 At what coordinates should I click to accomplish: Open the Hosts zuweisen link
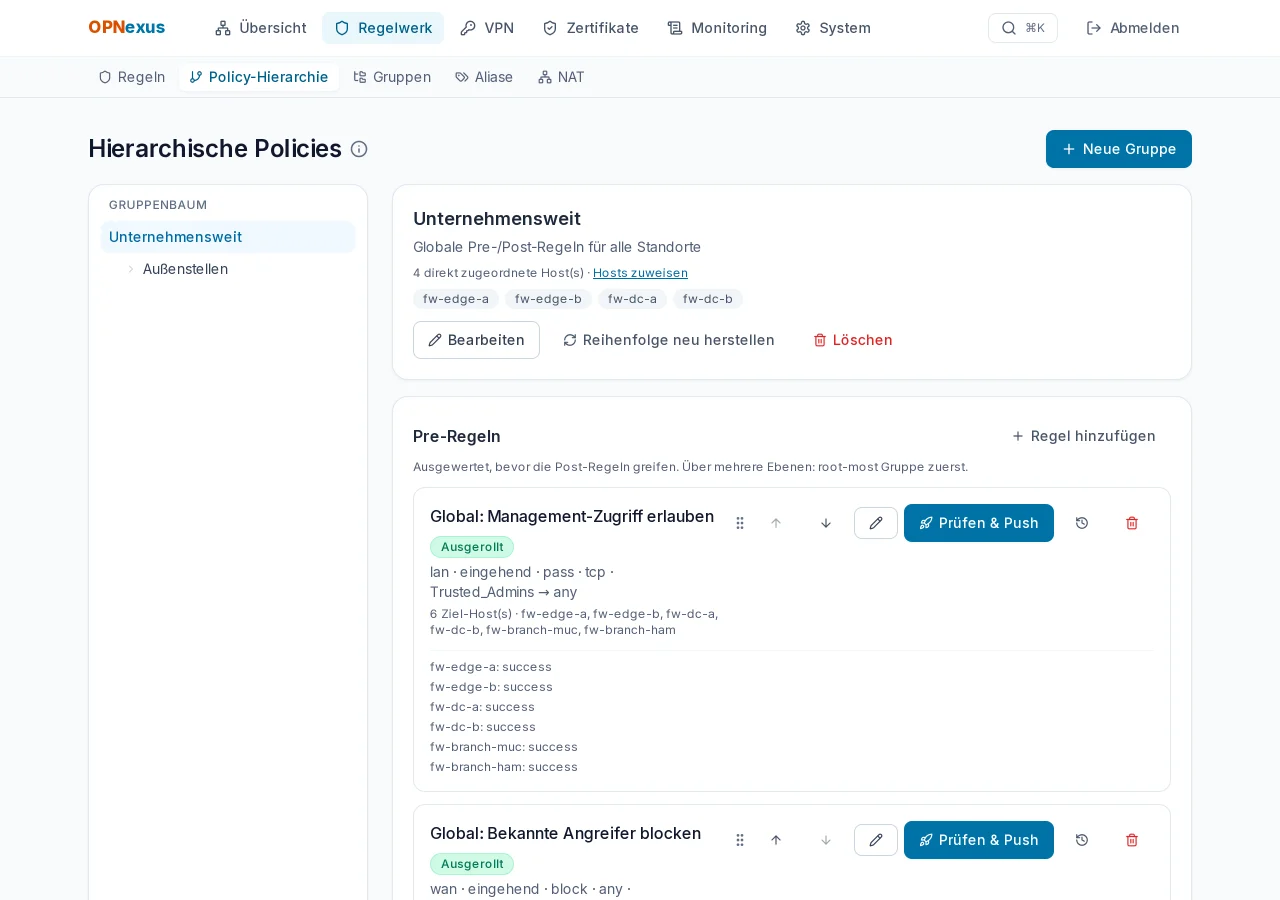click(640, 273)
